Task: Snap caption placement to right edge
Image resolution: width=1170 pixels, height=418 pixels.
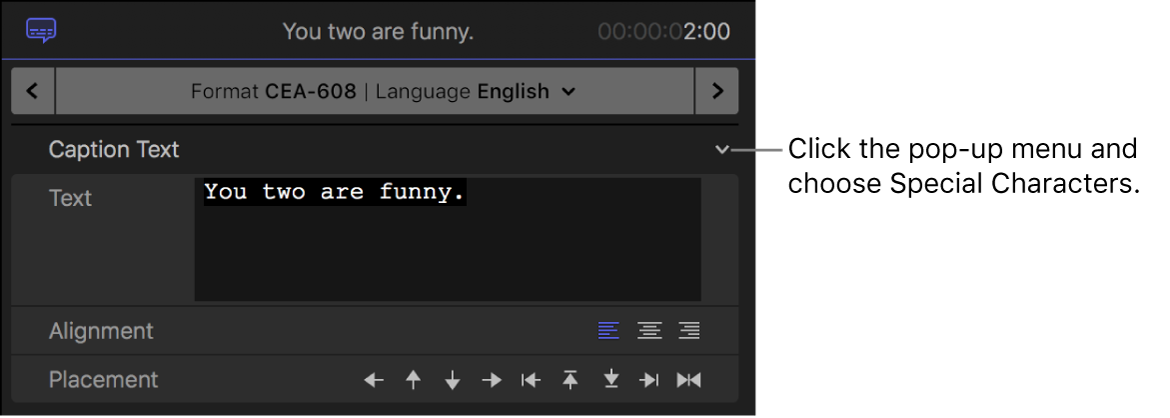Action: click(649, 380)
